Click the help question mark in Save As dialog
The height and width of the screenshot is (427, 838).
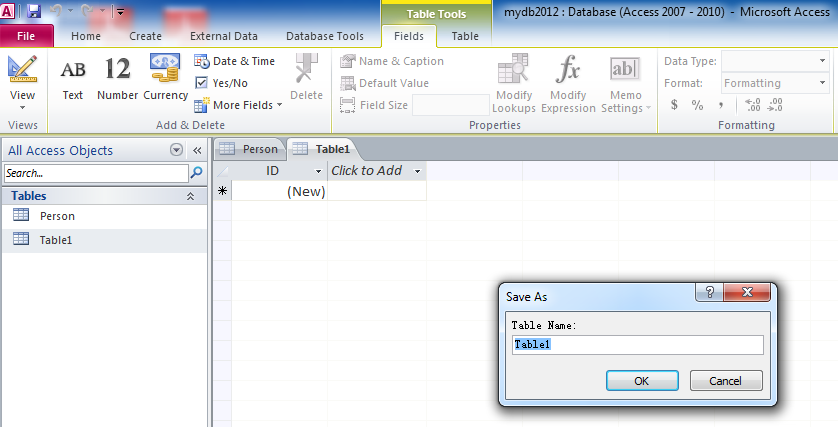709,294
